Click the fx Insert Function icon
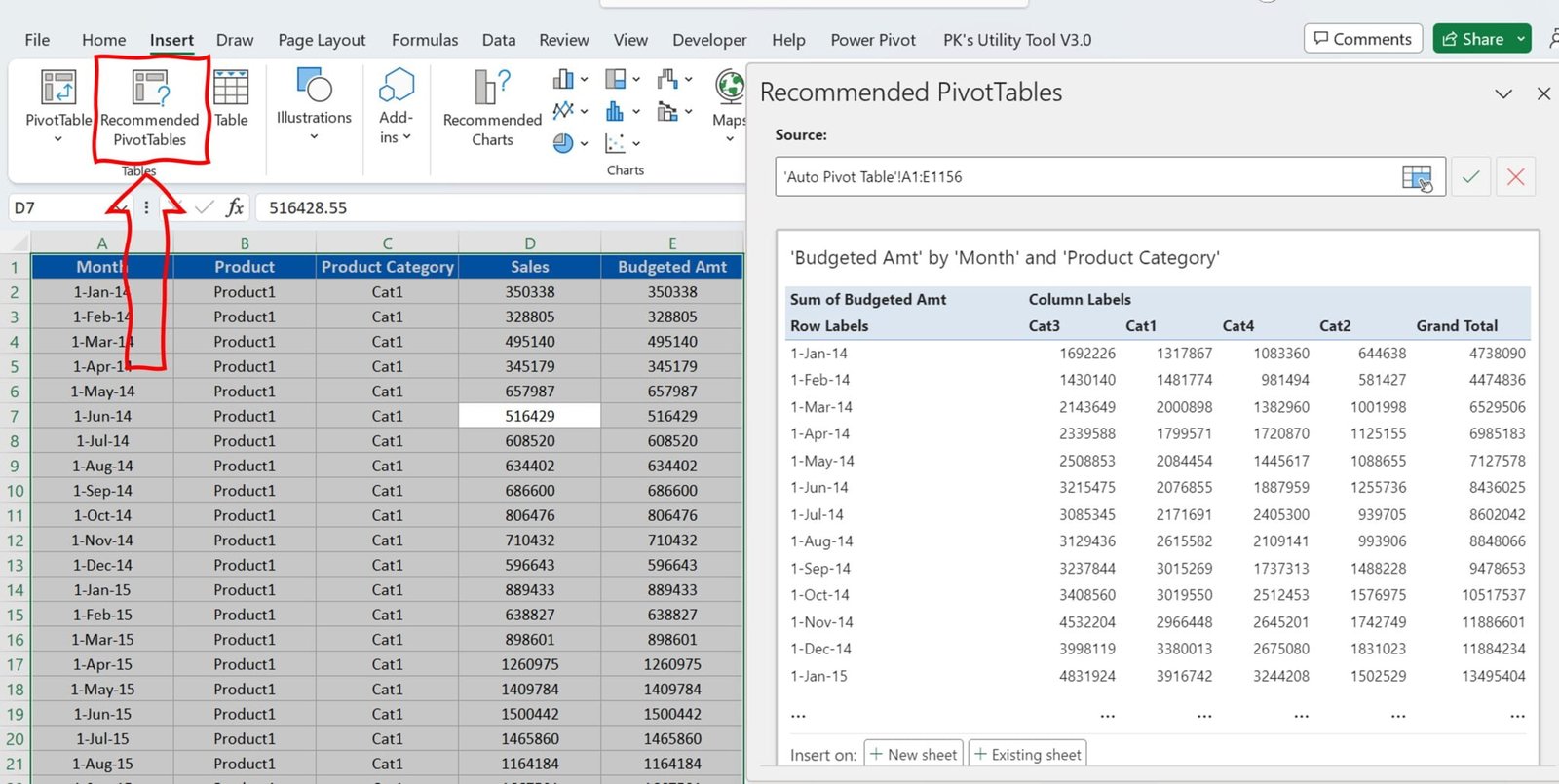 coord(235,207)
